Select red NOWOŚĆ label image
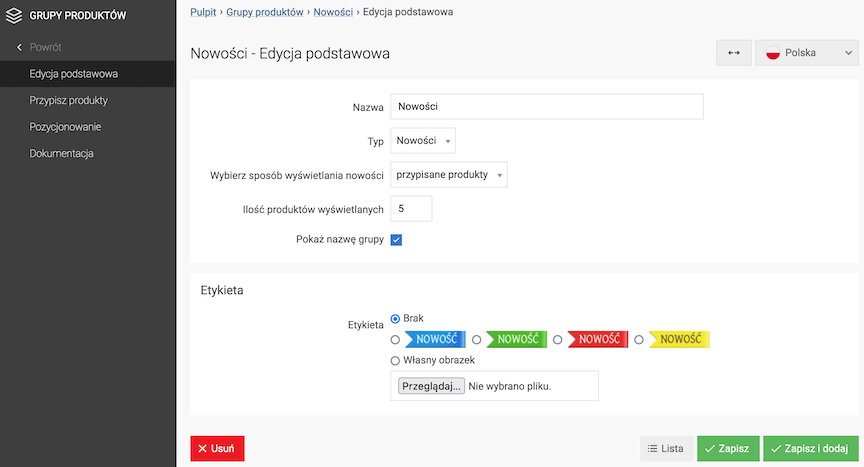Viewport: 864px width, 467px height. (x=598, y=339)
